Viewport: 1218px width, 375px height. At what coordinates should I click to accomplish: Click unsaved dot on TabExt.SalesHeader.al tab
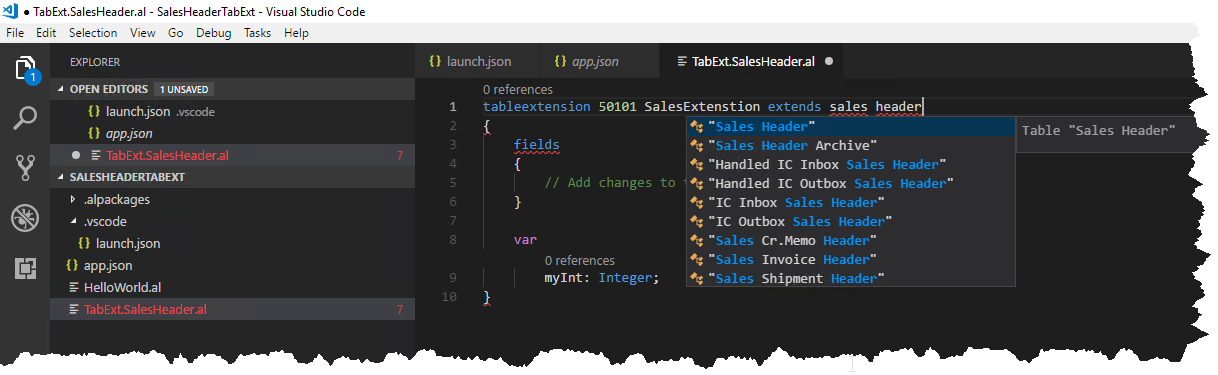(829, 62)
